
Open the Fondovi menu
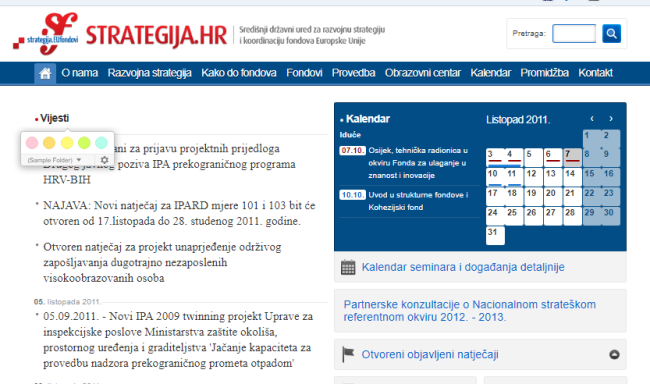(x=304, y=73)
